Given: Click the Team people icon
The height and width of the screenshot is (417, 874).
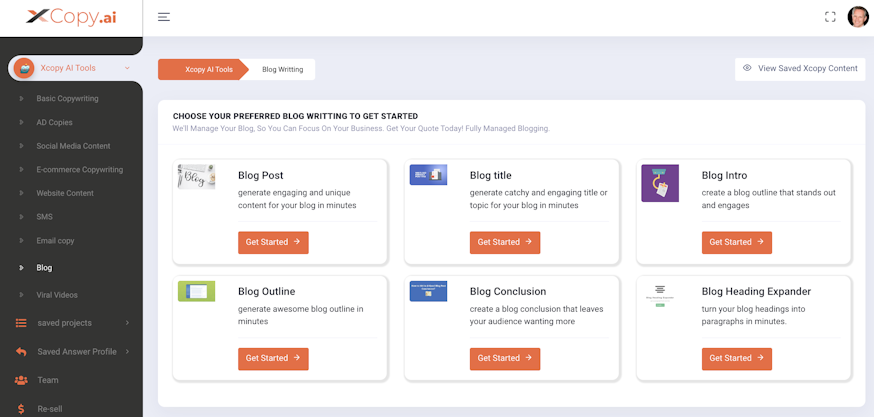Looking at the screenshot, I should click(21, 380).
